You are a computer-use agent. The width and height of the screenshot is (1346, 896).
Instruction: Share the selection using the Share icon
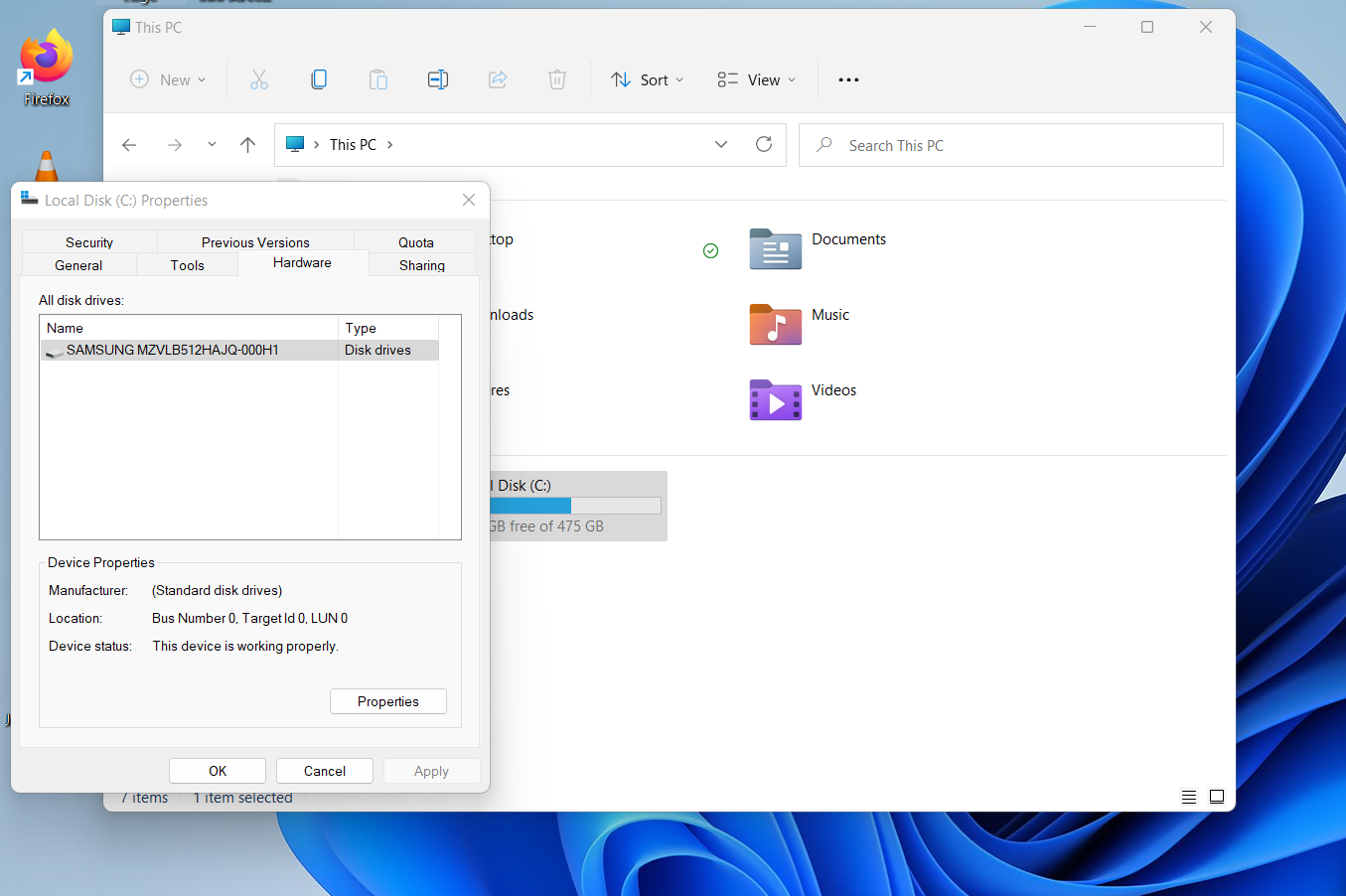point(498,79)
